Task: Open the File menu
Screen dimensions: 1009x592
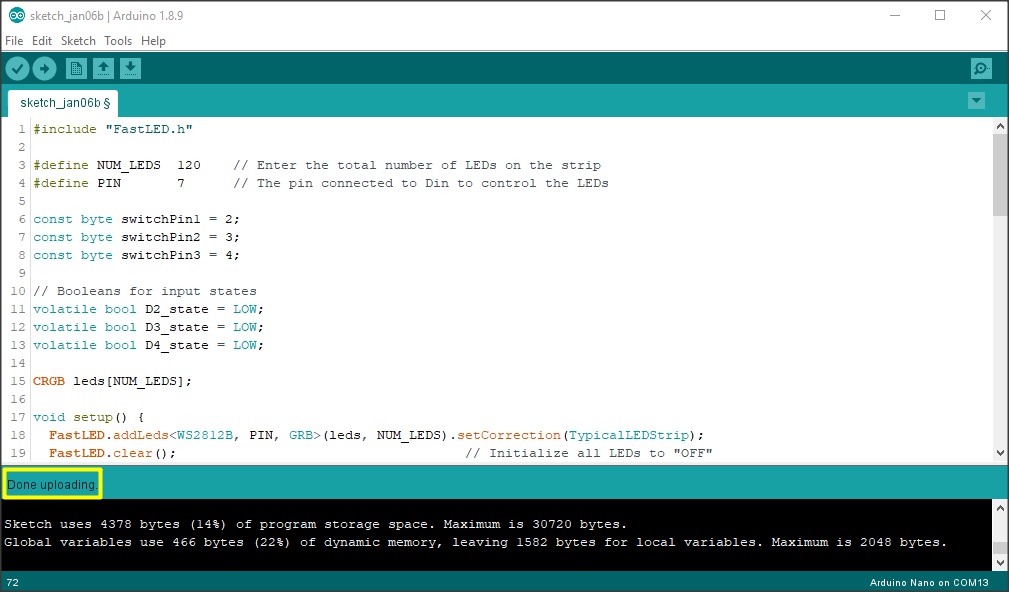Action: (x=14, y=41)
